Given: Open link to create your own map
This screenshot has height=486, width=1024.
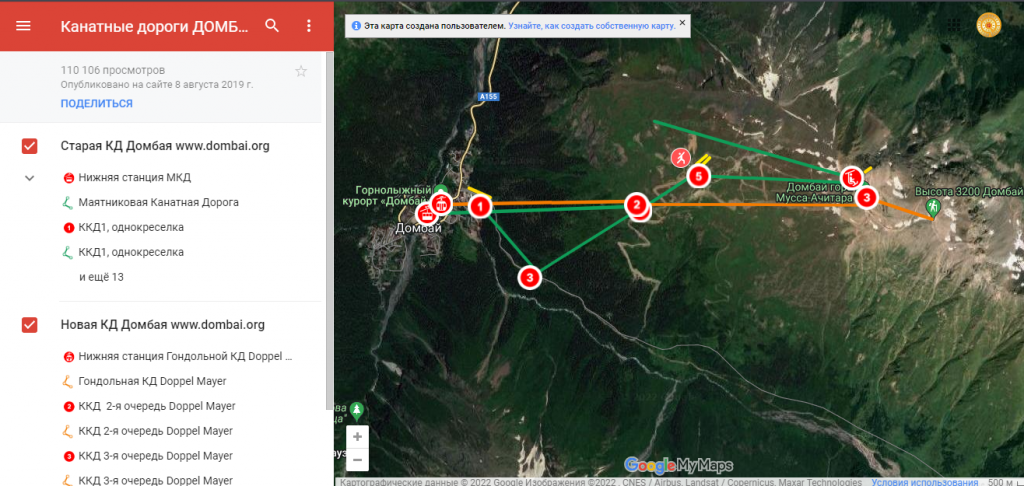Looking at the screenshot, I should tap(592, 22).
